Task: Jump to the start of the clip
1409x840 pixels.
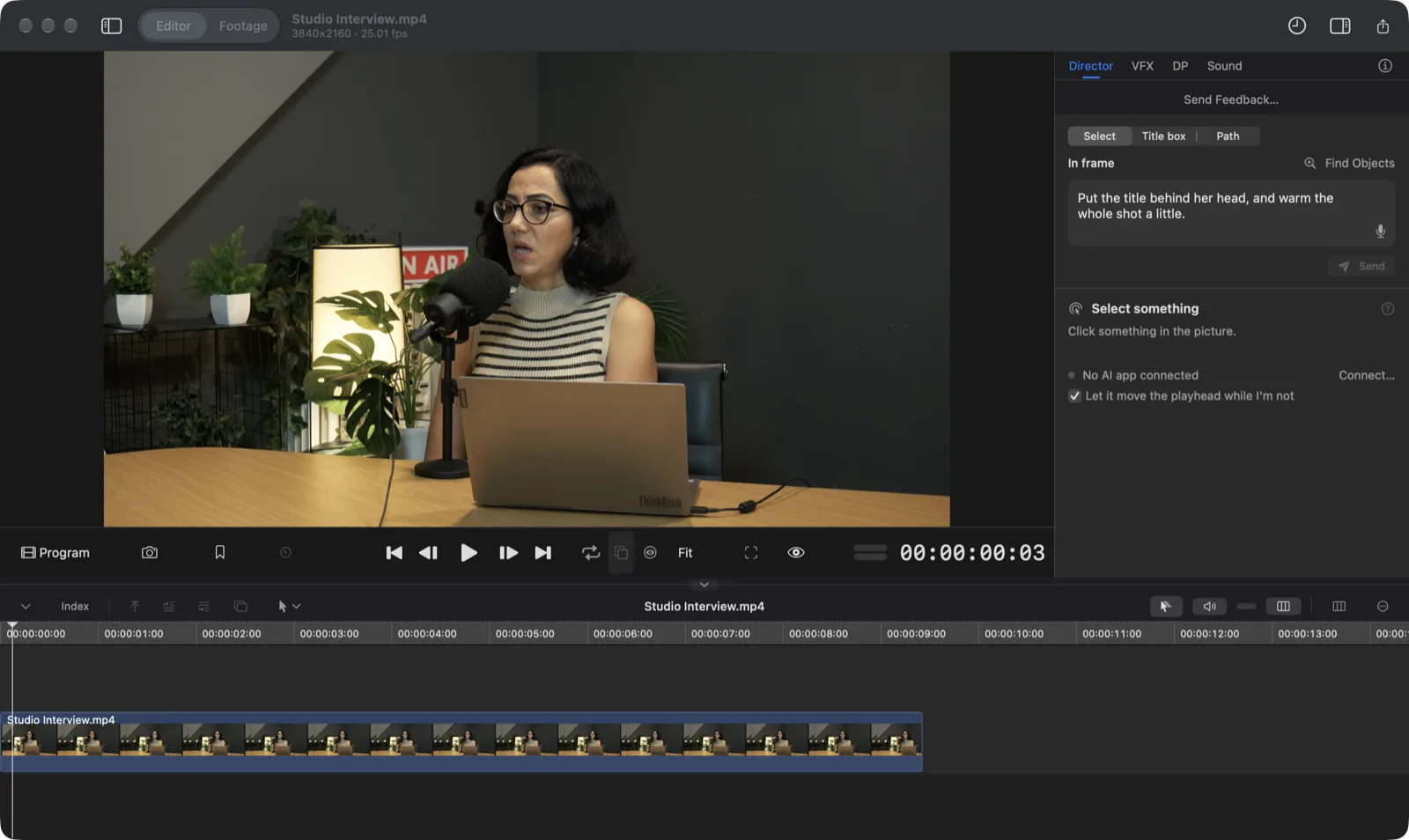Action: click(394, 553)
